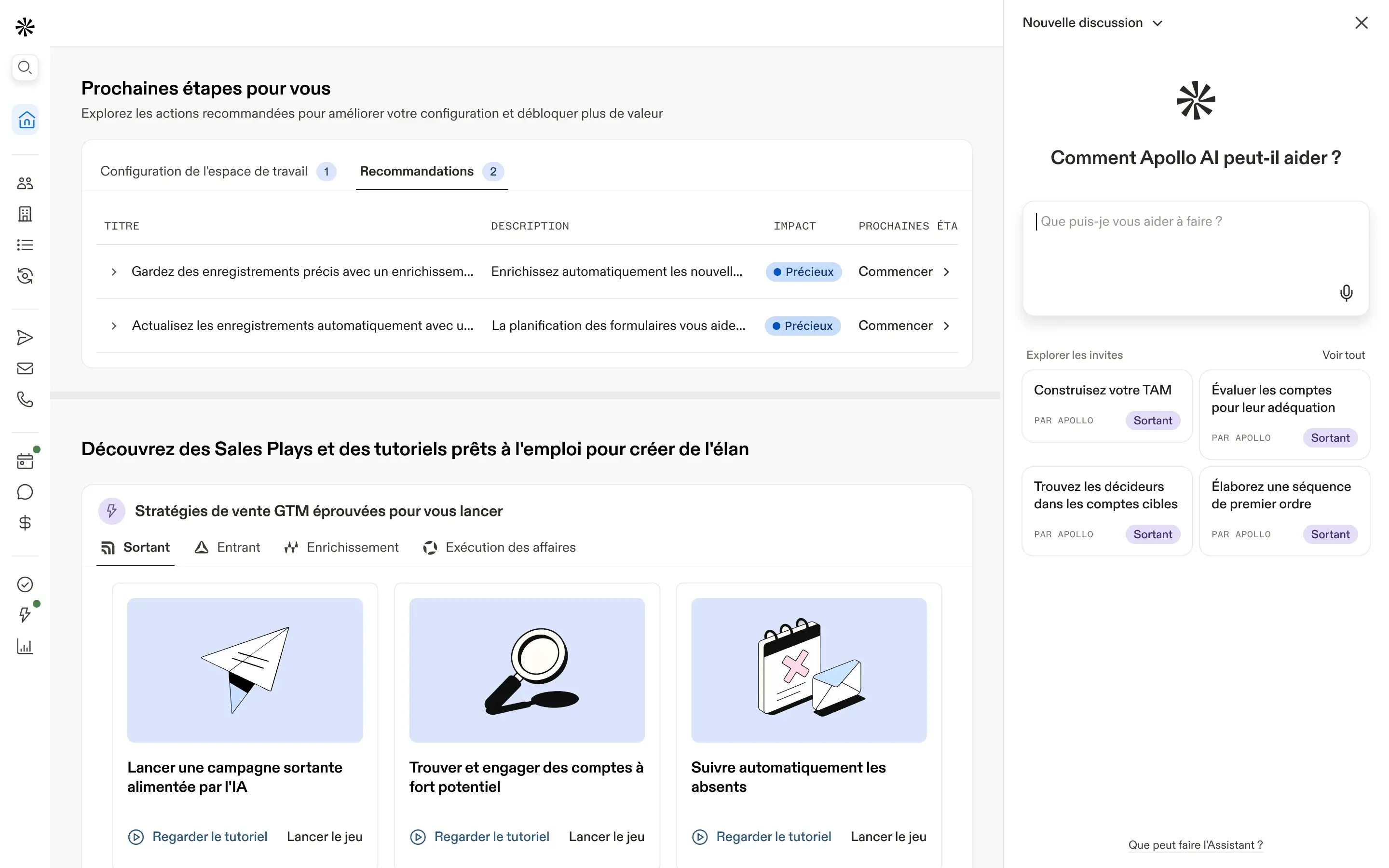Click play icon on the Lancer une campagne card
Image resolution: width=1389 pixels, height=868 pixels.
[x=136, y=837]
